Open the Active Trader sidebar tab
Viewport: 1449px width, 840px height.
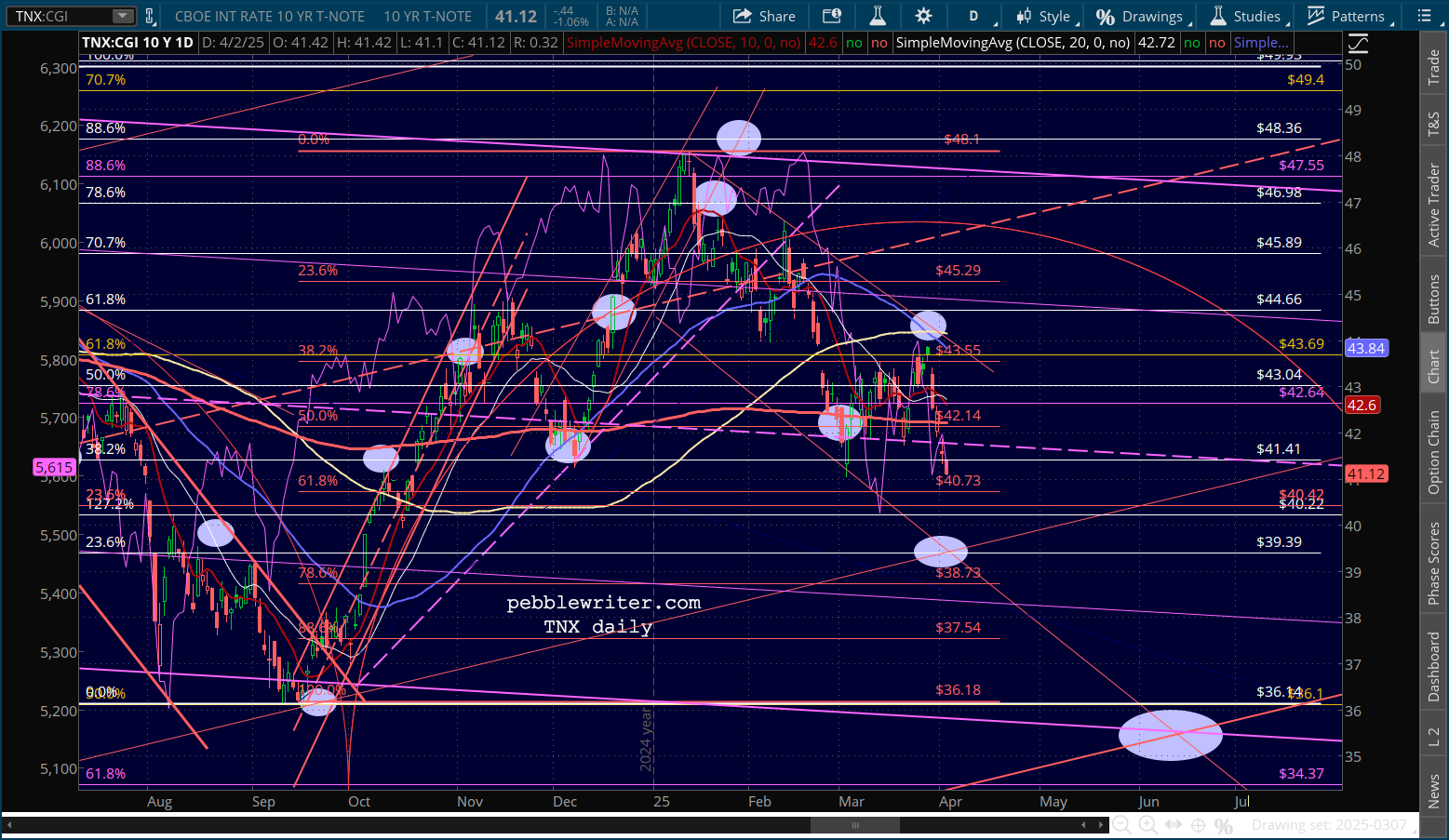[1434, 205]
